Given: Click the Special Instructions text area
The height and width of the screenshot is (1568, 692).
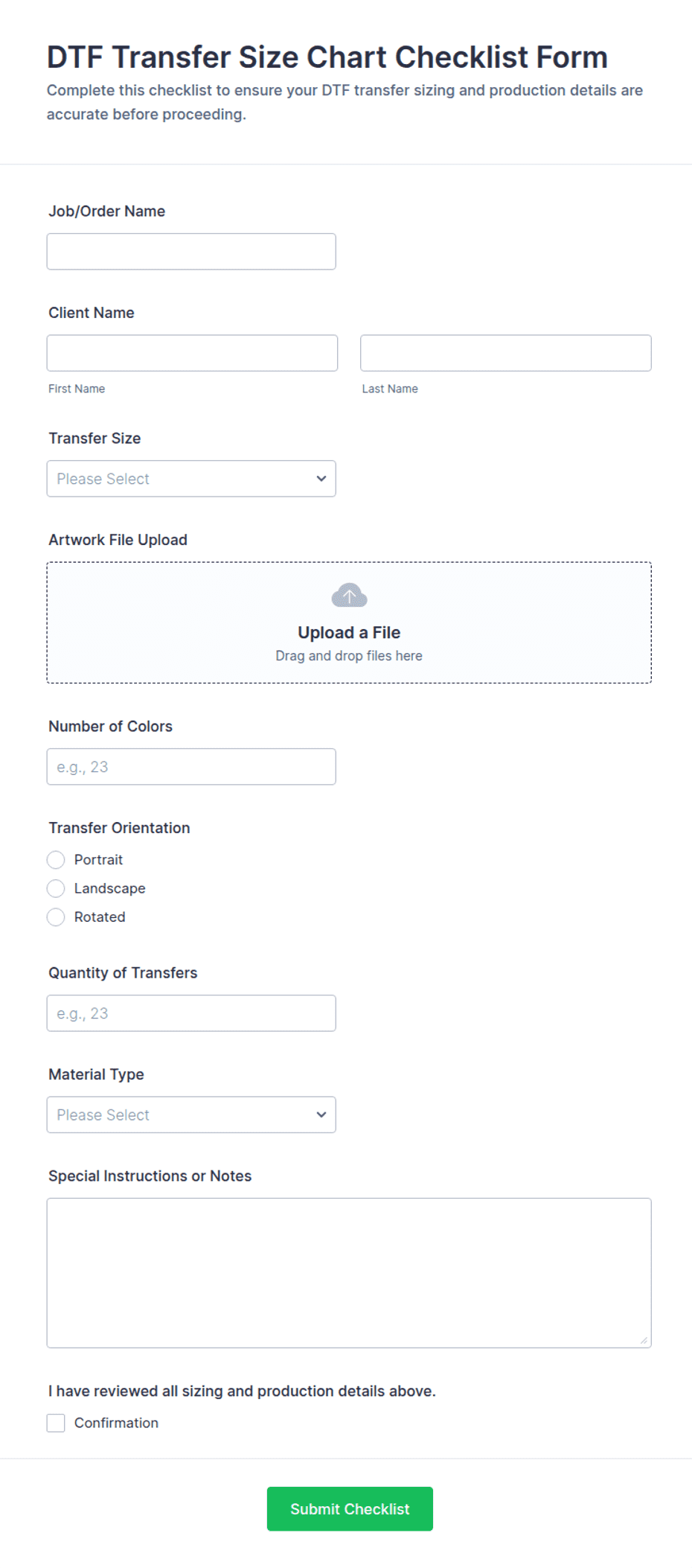Looking at the screenshot, I should pos(349,1273).
